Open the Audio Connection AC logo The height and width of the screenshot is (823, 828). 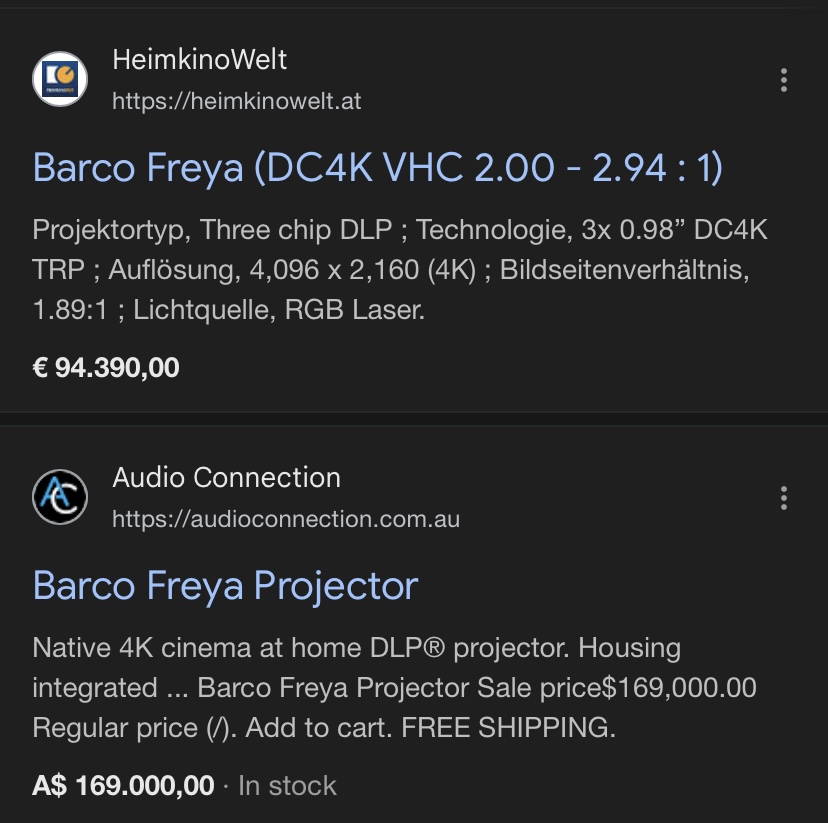click(x=60, y=497)
